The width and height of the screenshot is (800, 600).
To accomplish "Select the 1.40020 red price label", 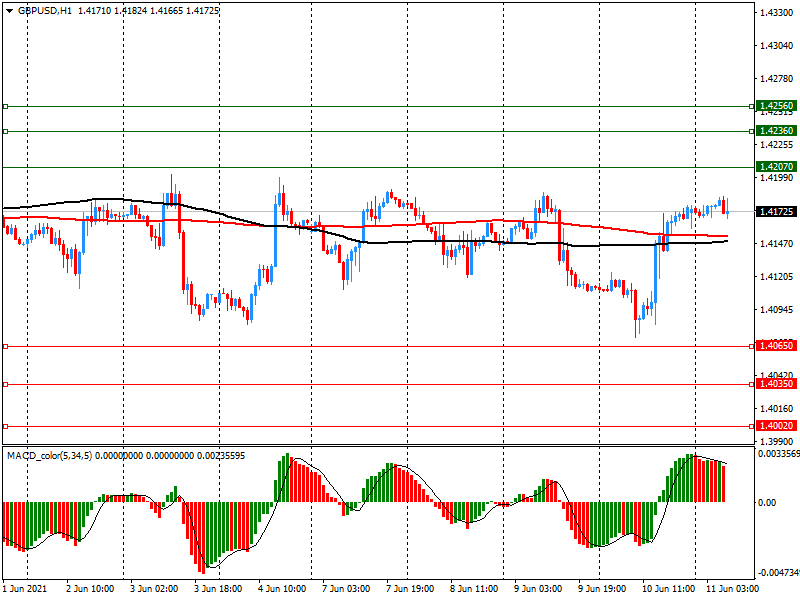I will coord(776,426).
